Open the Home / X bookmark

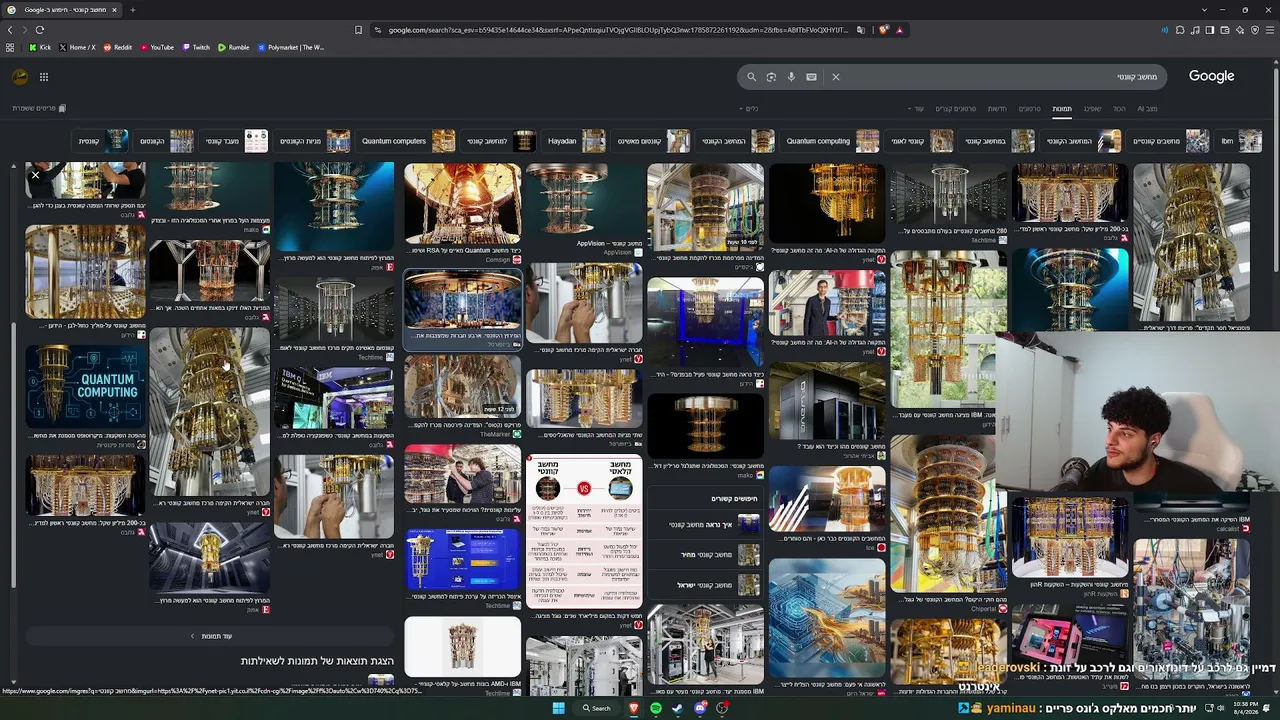[x=78, y=47]
